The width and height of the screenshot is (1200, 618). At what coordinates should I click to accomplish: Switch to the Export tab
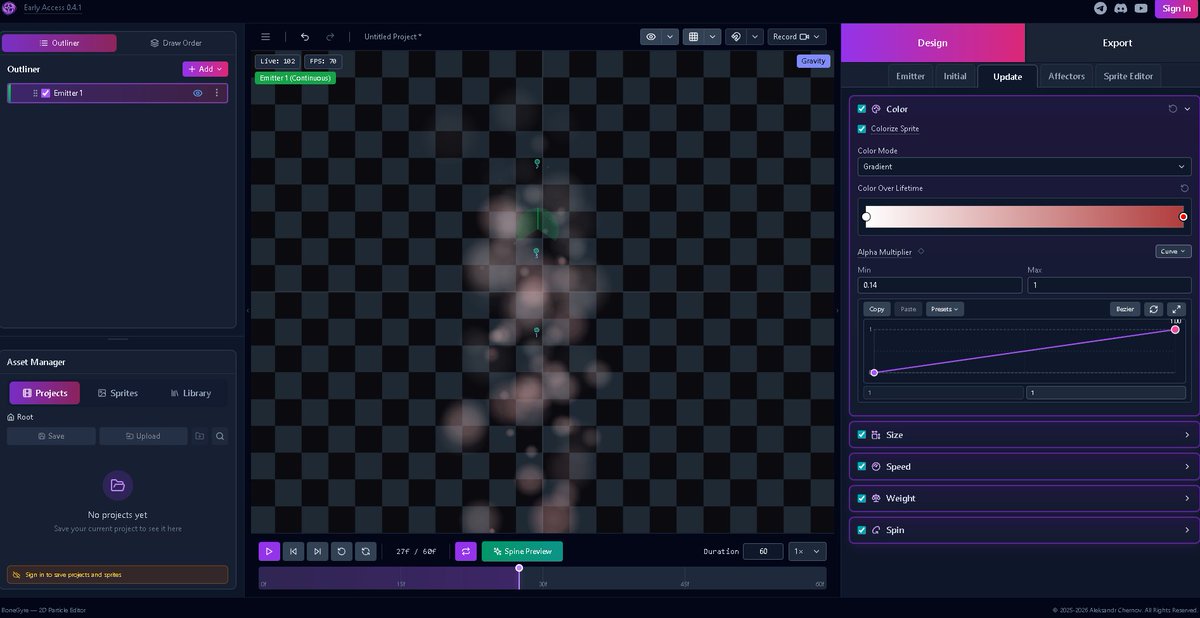pyautogui.click(x=1117, y=42)
